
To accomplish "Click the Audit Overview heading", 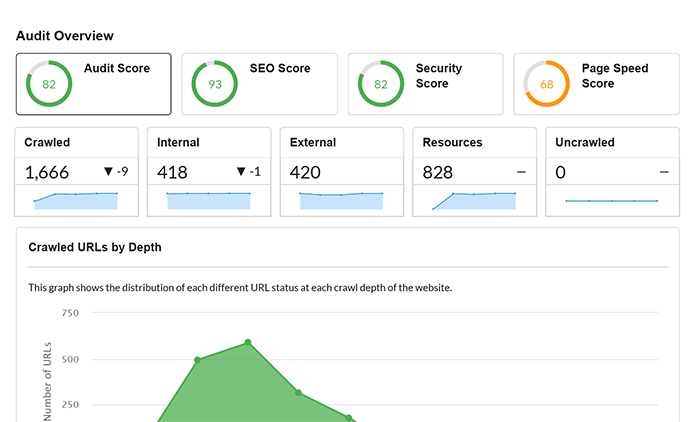I will point(65,35).
